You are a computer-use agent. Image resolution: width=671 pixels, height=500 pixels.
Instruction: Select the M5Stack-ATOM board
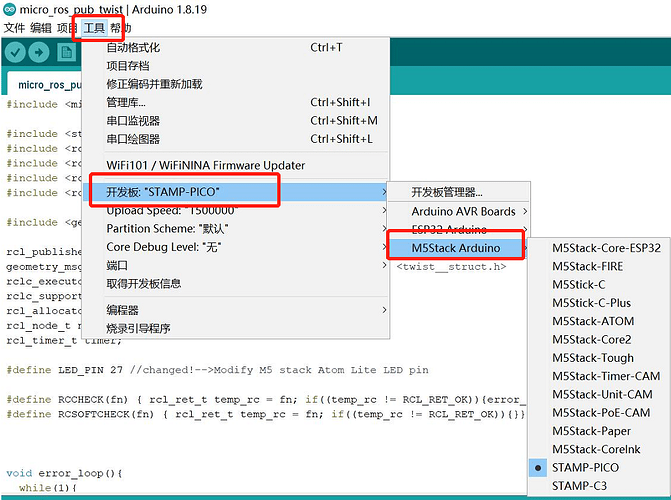599,321
